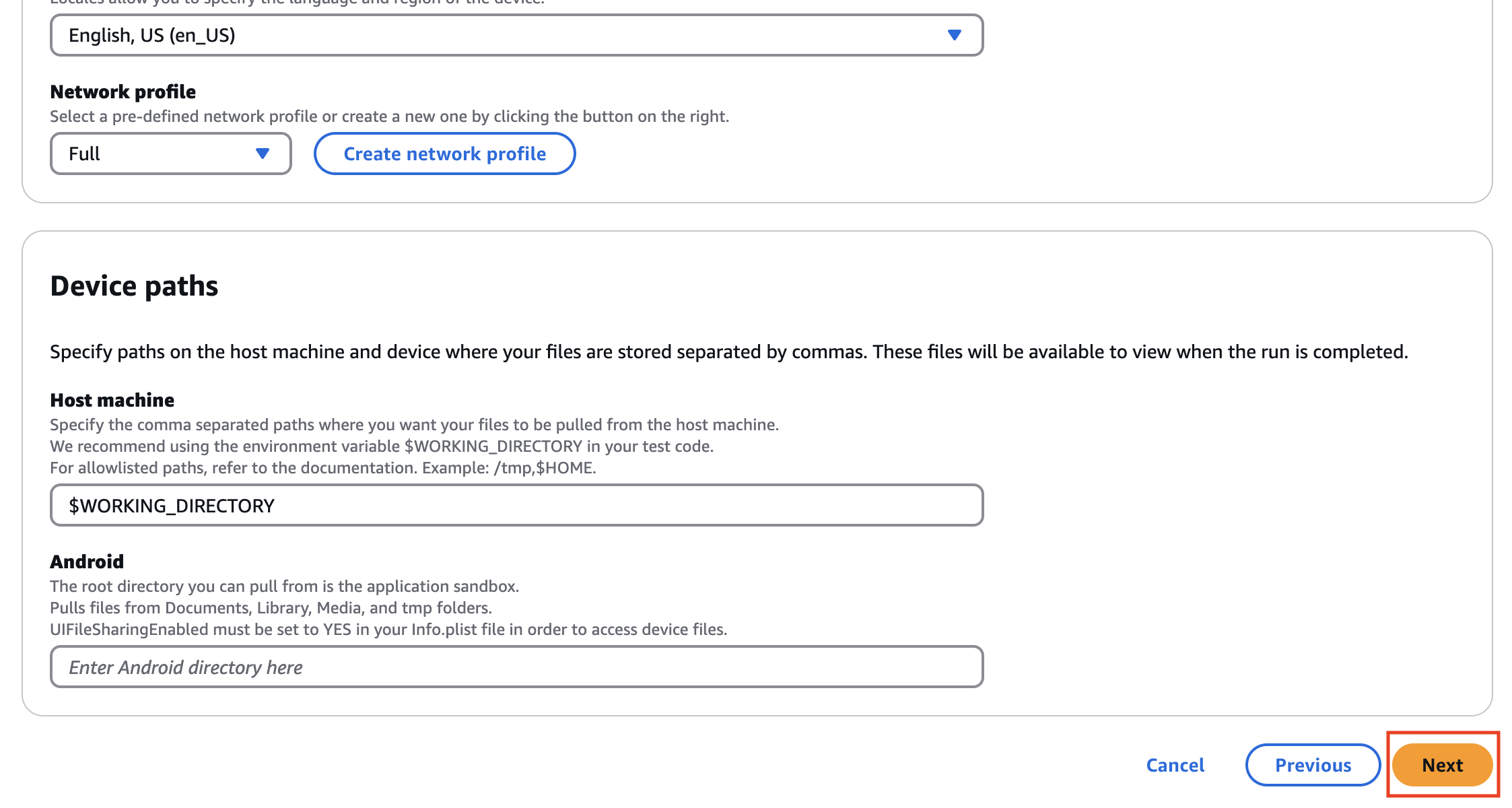Go back with the Previous button
This screenshot has height=808, width=1512.
[x=1313, y=765]
